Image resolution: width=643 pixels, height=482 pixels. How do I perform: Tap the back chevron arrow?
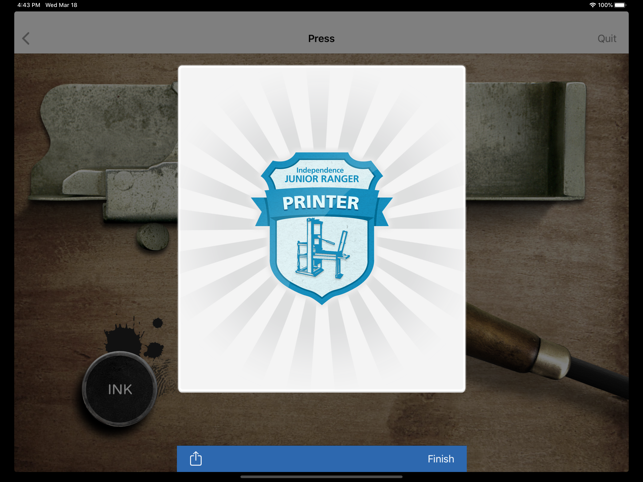[26, 39]
